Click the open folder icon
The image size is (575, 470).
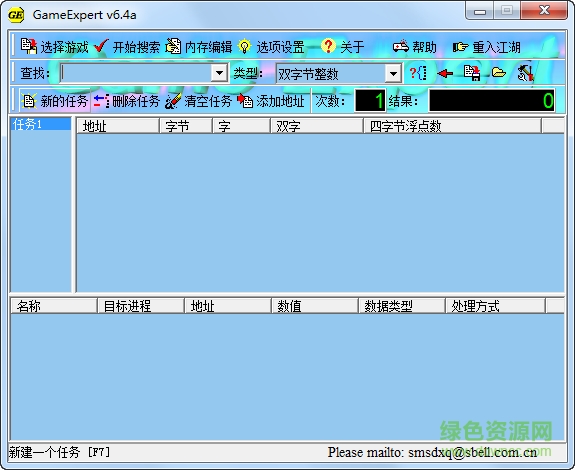click(x=498, y=73)
